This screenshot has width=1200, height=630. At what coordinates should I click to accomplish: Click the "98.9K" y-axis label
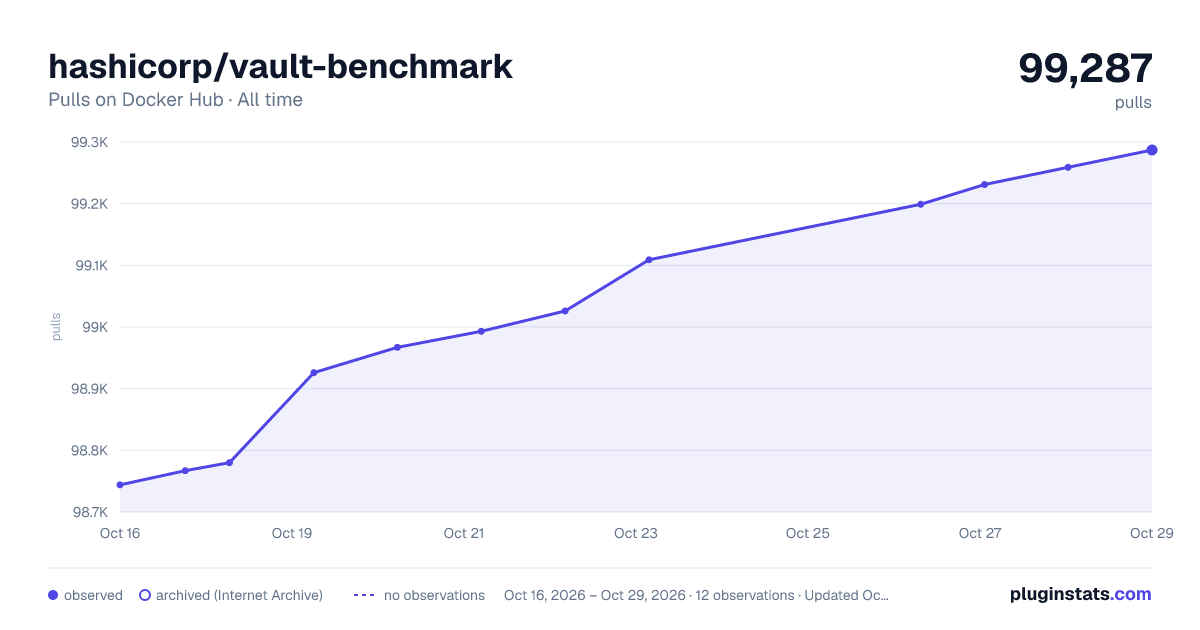pyautogui.click(x=89, y=389)
